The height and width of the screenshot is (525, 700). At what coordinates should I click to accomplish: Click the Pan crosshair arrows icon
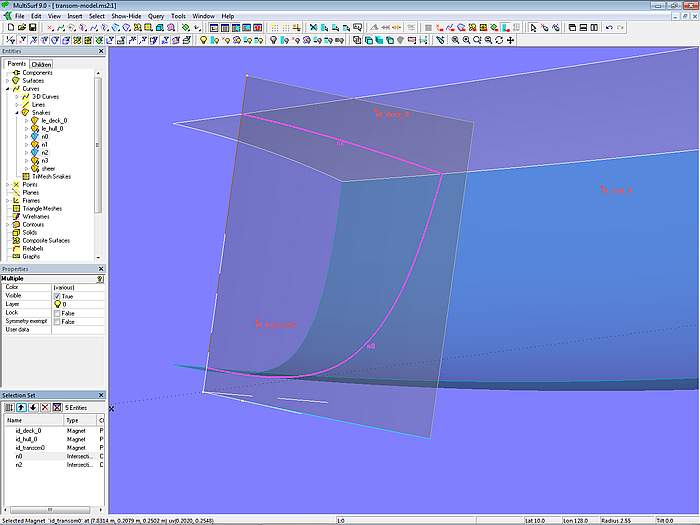[x=511, y=40]
